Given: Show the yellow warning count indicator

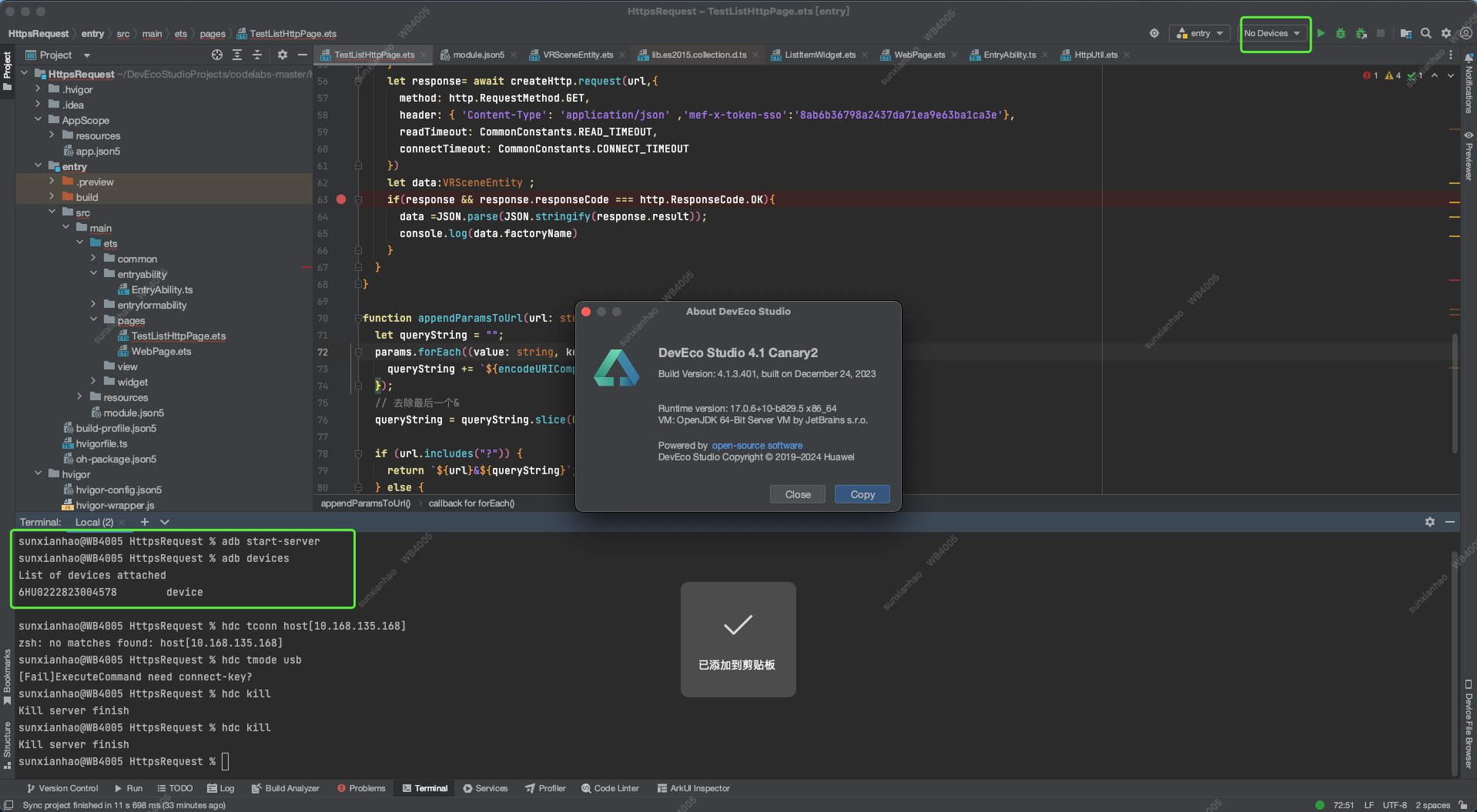Looking at the screenshot, I should pyautogui.click(x=1393, y=75).
